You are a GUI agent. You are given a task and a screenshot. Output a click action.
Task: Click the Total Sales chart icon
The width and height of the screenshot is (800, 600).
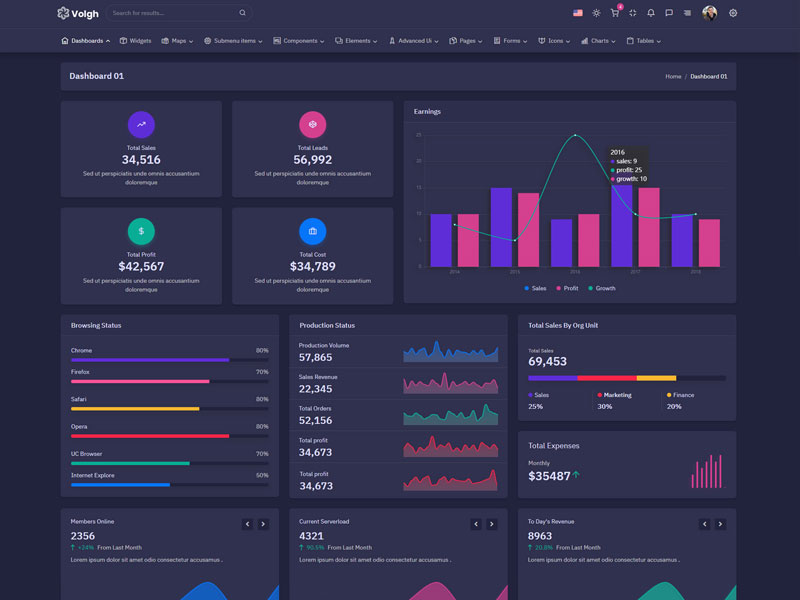[141, 125]
